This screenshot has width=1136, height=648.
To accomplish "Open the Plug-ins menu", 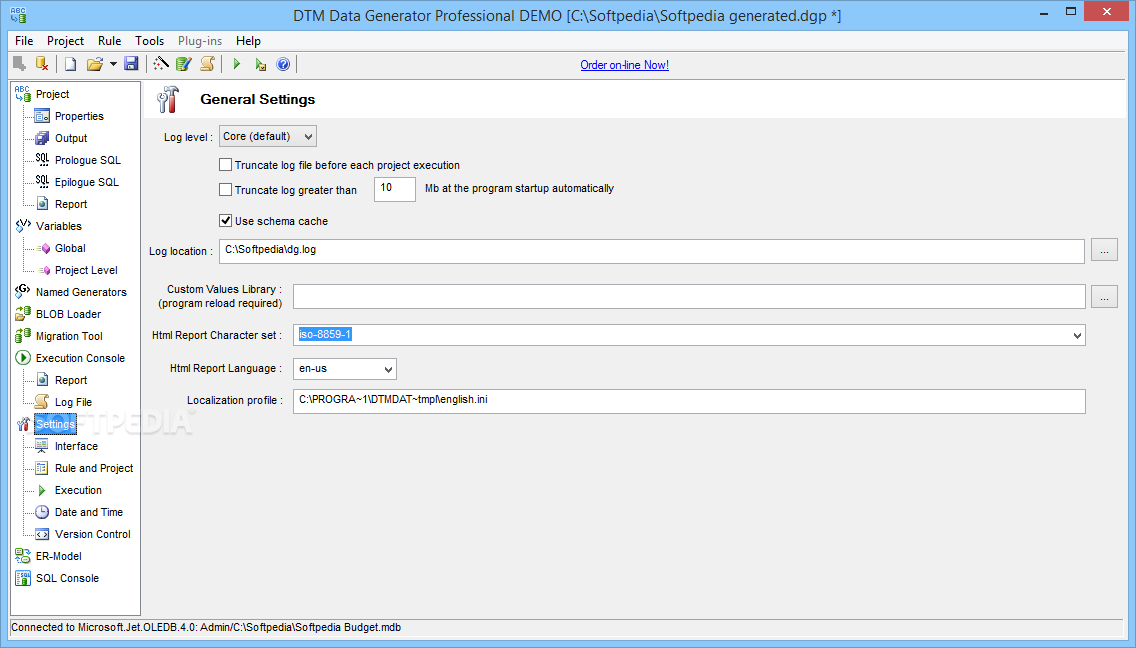I will click(200, 41).
